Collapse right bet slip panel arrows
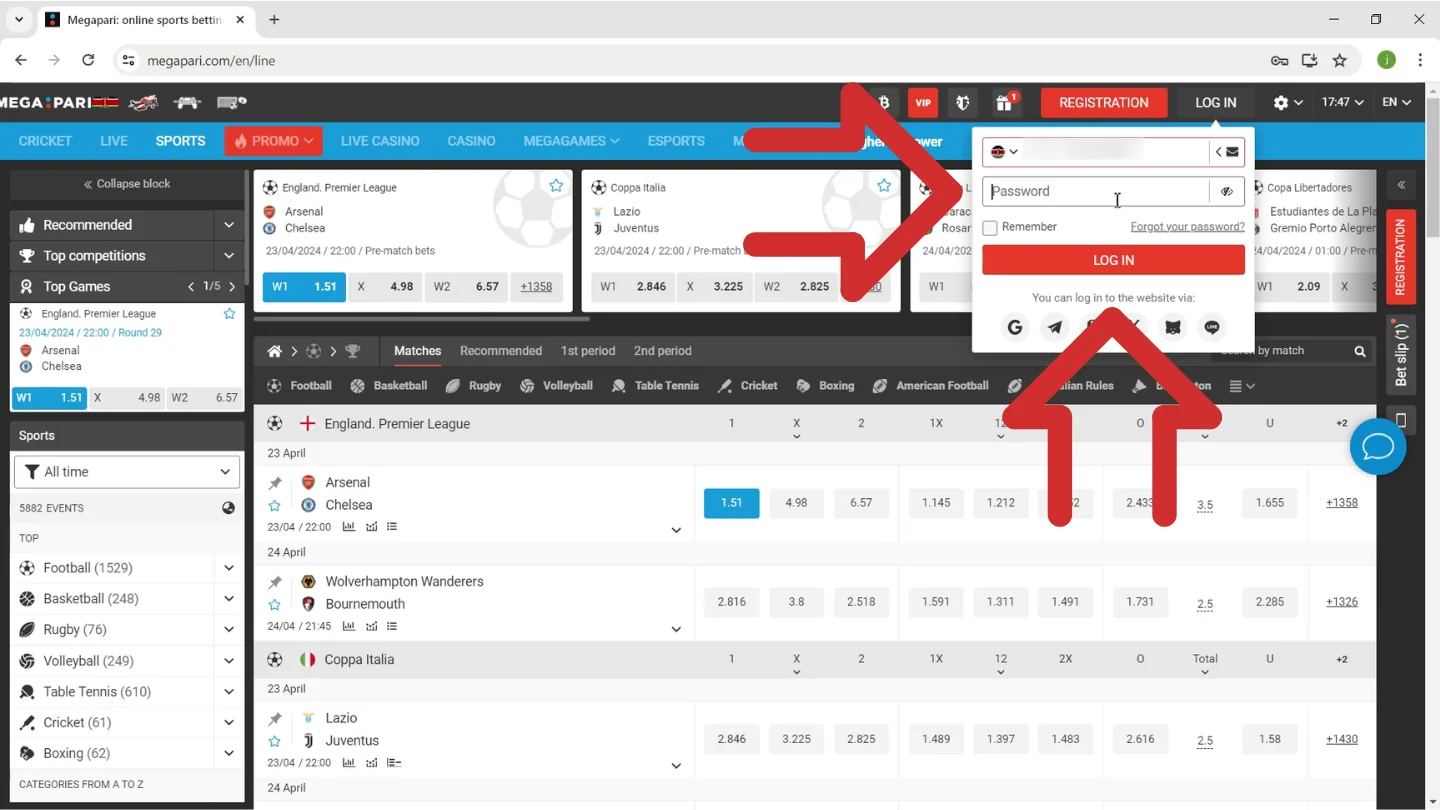This screenshot has width=1440, height=810. 1401,185
